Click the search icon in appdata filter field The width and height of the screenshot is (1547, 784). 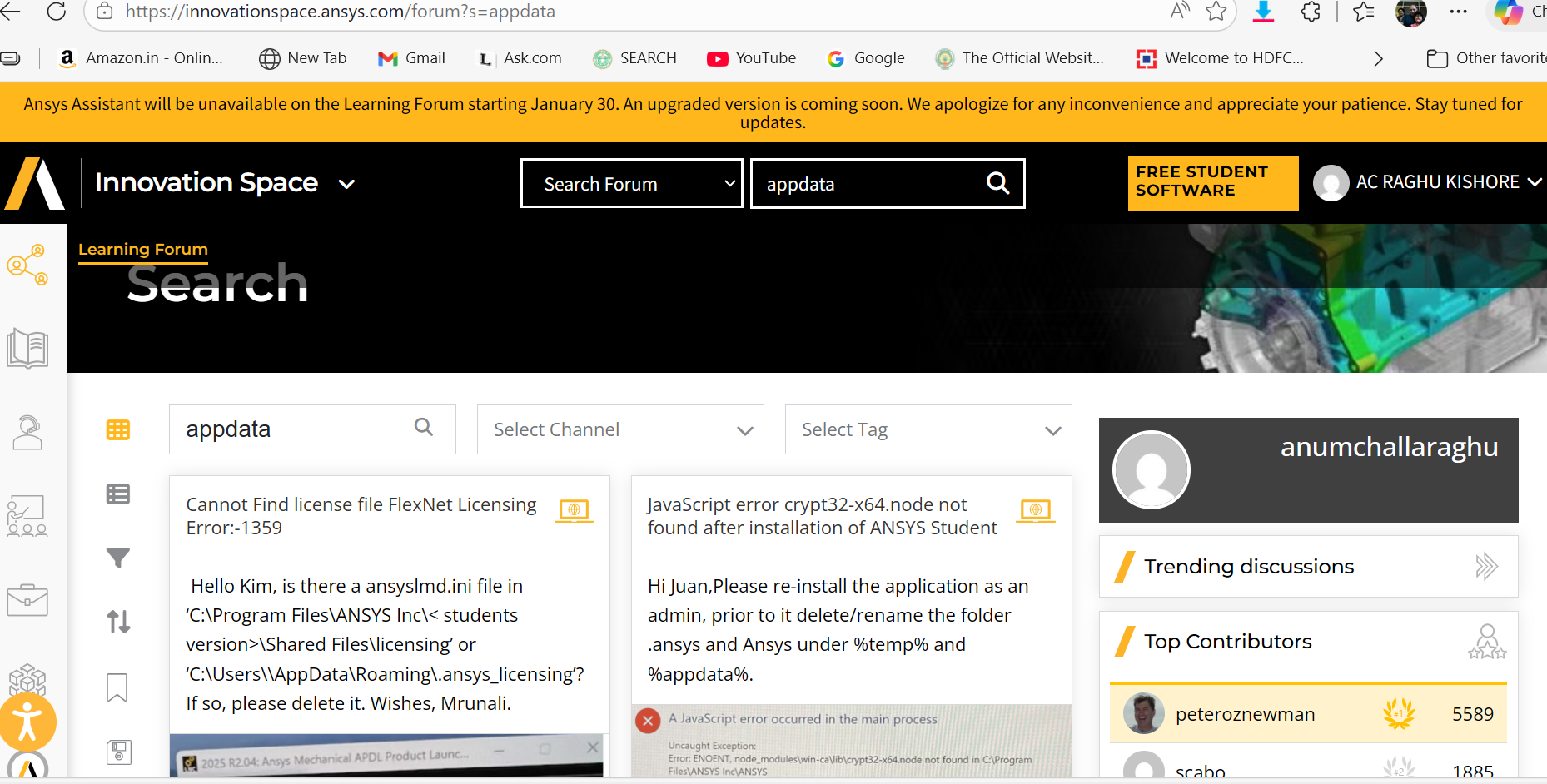click(424, 427)
